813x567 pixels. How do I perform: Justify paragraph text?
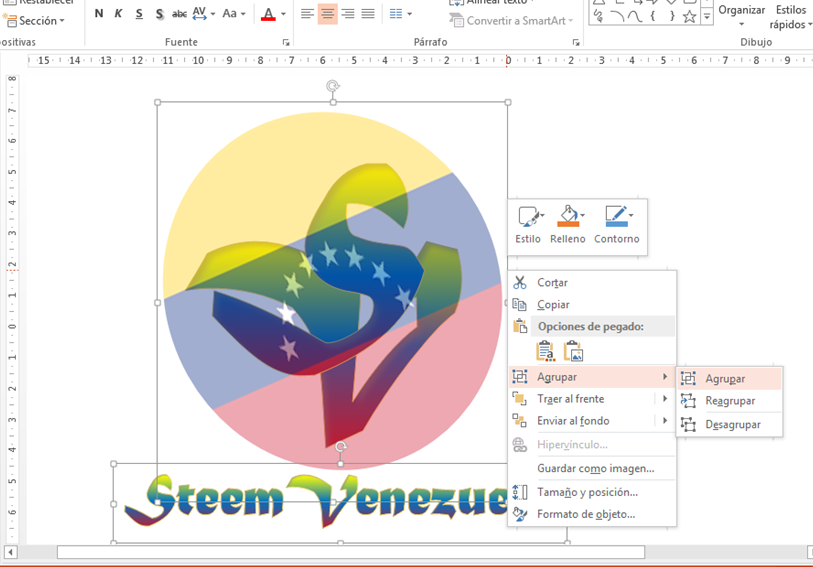point(368,14)
